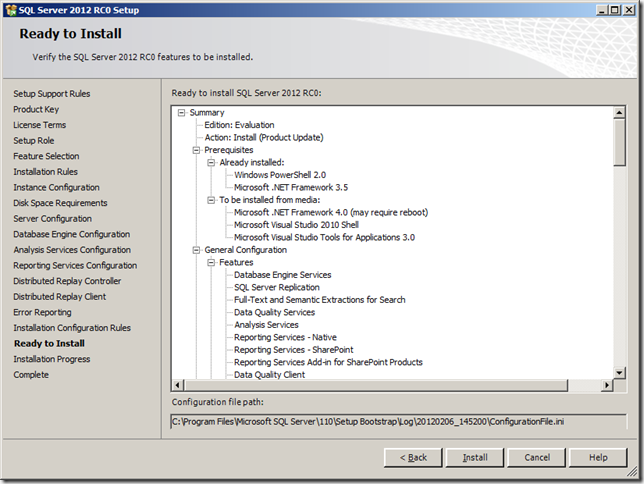The height and width of the screenshot is (484, 644).
Task: Select Windows PowerShell 2.0 tree row
Action: click(x=280, y=175)
